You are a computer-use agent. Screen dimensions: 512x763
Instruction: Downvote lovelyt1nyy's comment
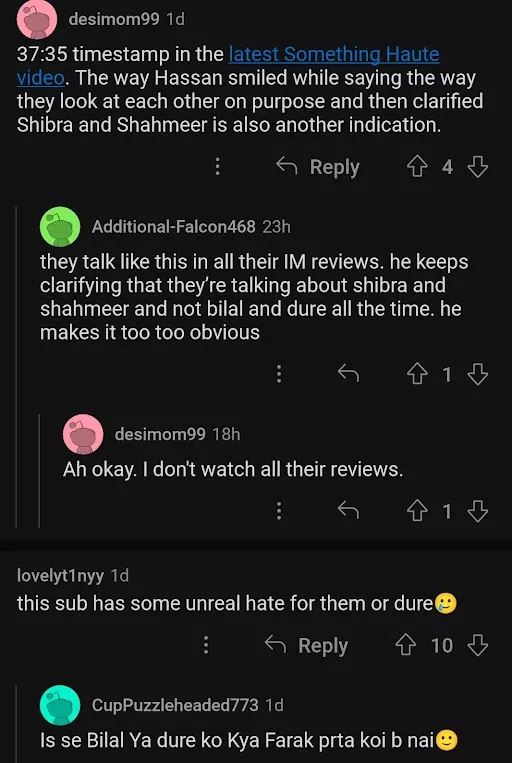click(x=477, y=646)
